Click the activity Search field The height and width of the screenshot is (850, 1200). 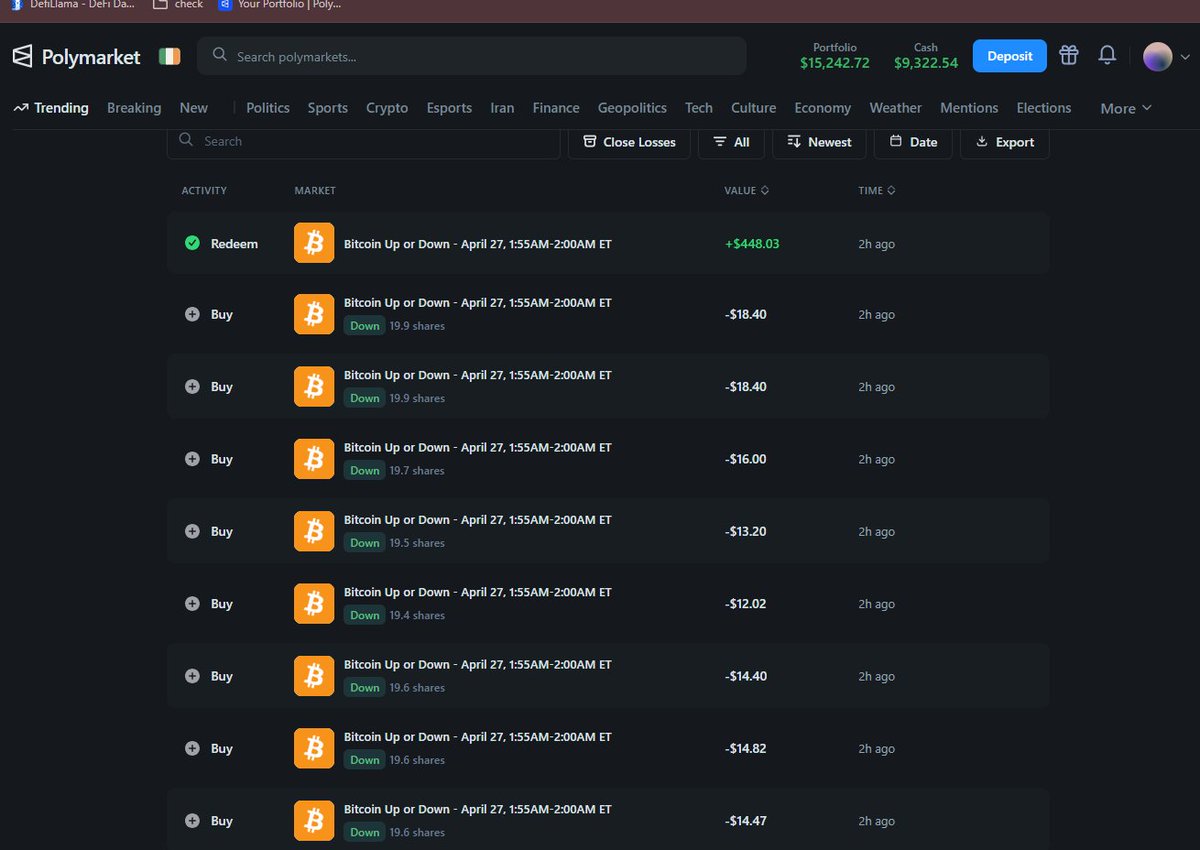coord(364,142)
